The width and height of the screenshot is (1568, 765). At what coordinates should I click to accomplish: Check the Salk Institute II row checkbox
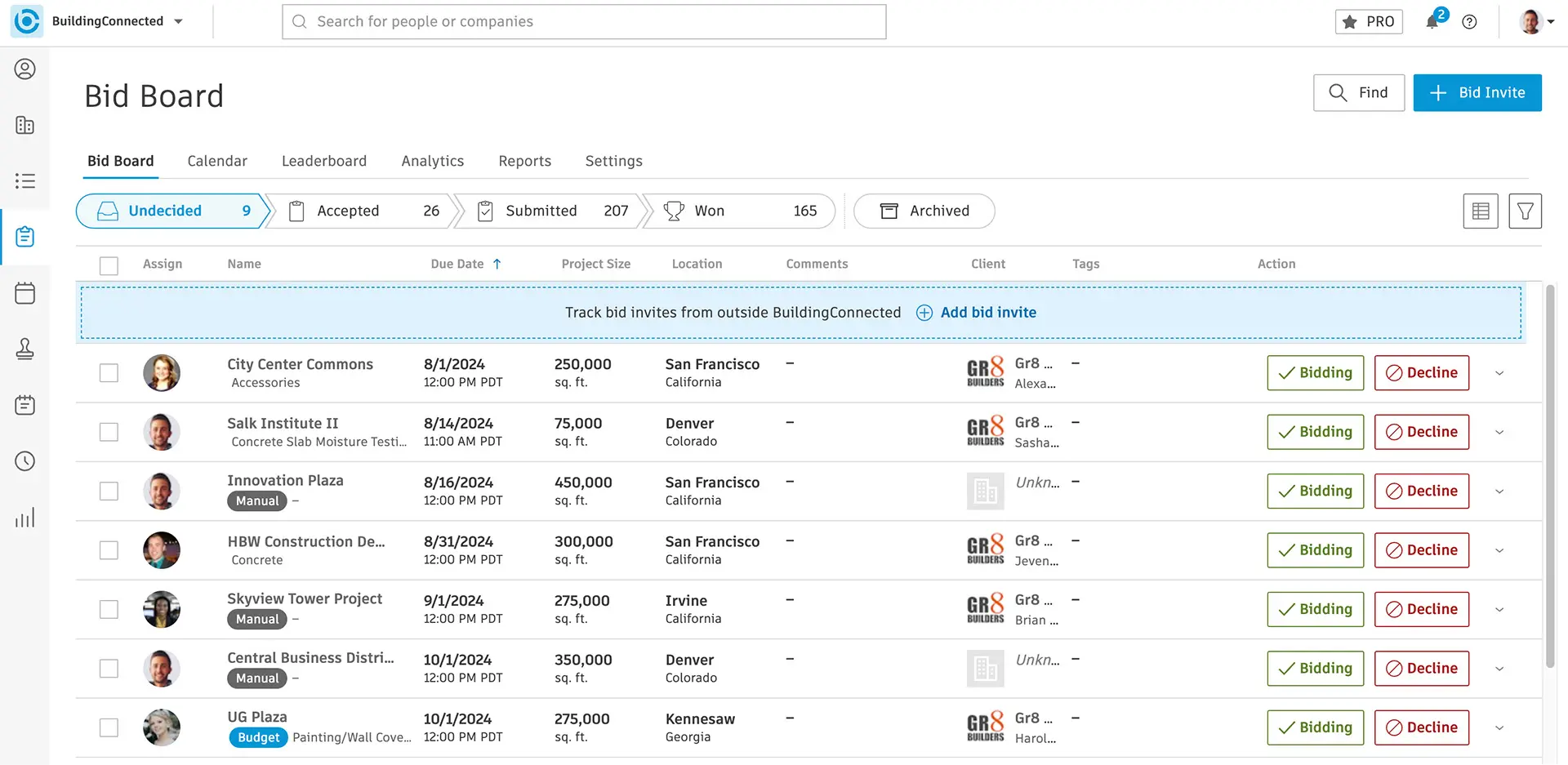click(x=109, y=432)
